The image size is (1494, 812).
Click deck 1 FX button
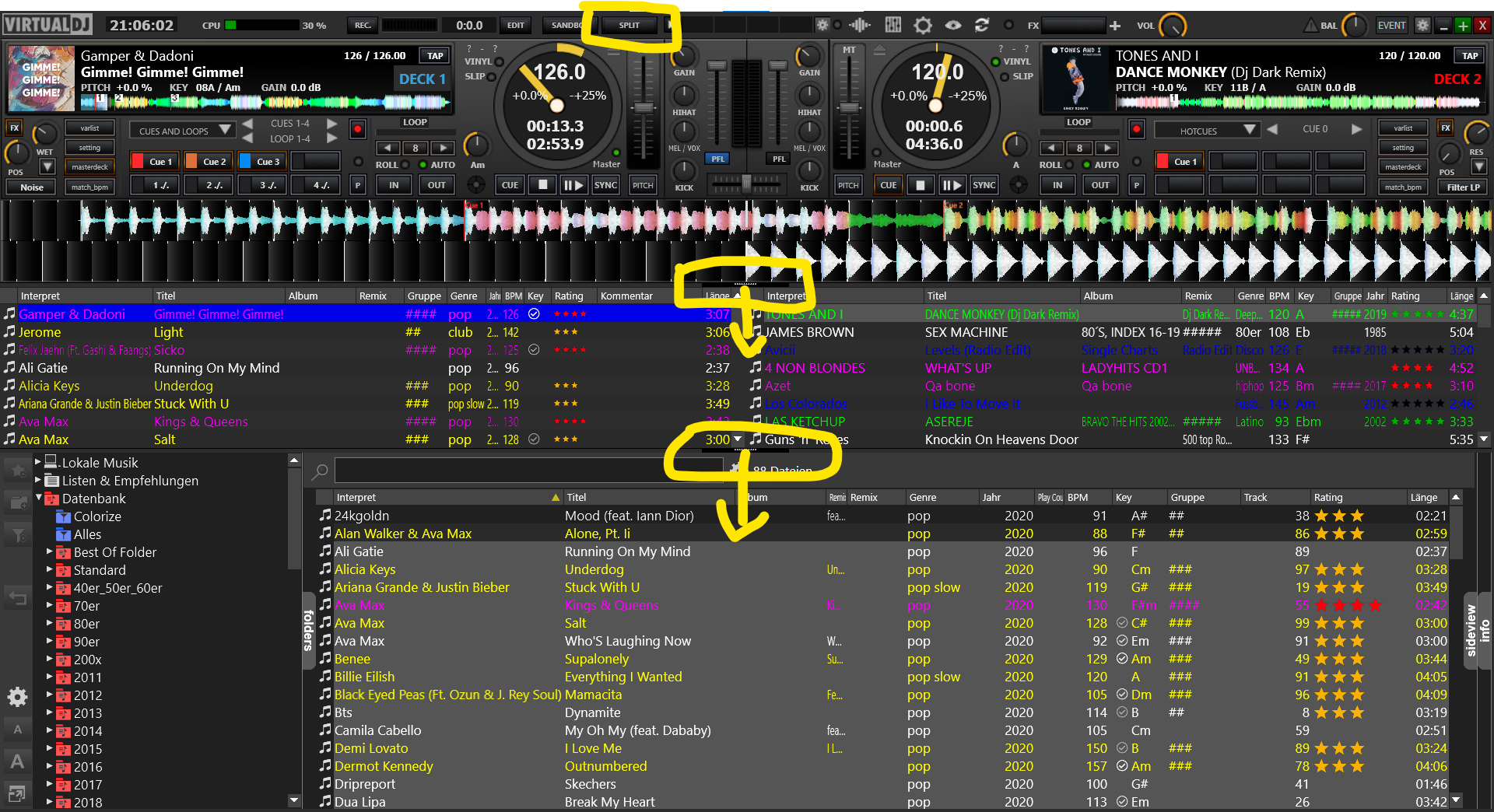[x=14, y=128]
